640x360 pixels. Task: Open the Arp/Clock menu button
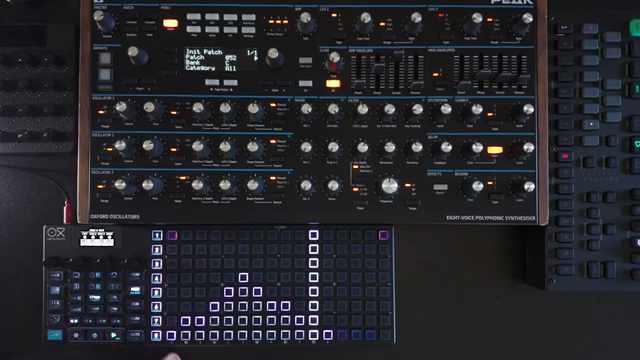coord(248,17)
